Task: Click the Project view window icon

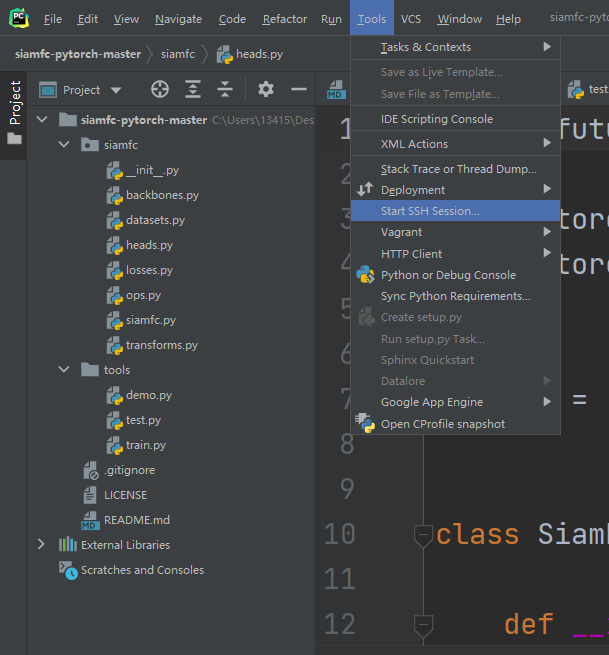Action: (48, 90)
